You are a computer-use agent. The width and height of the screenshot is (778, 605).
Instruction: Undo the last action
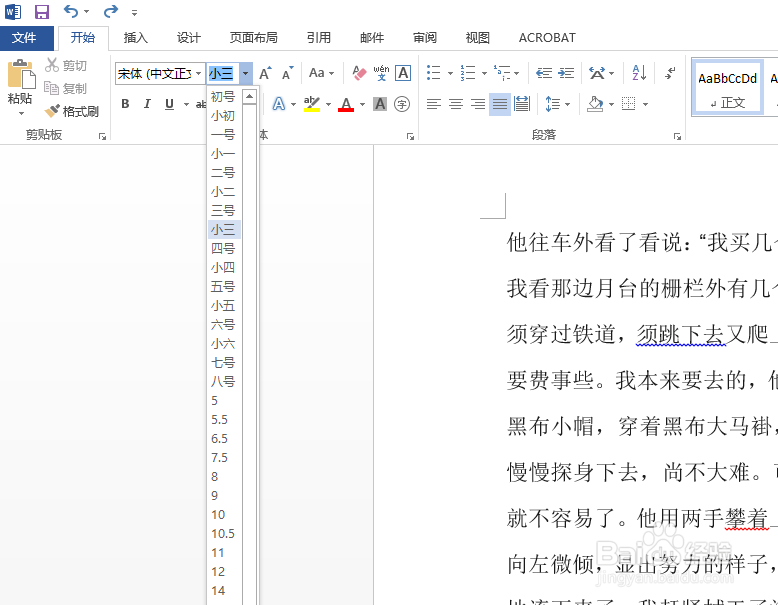pyautogui.click(x=70, y=11)
